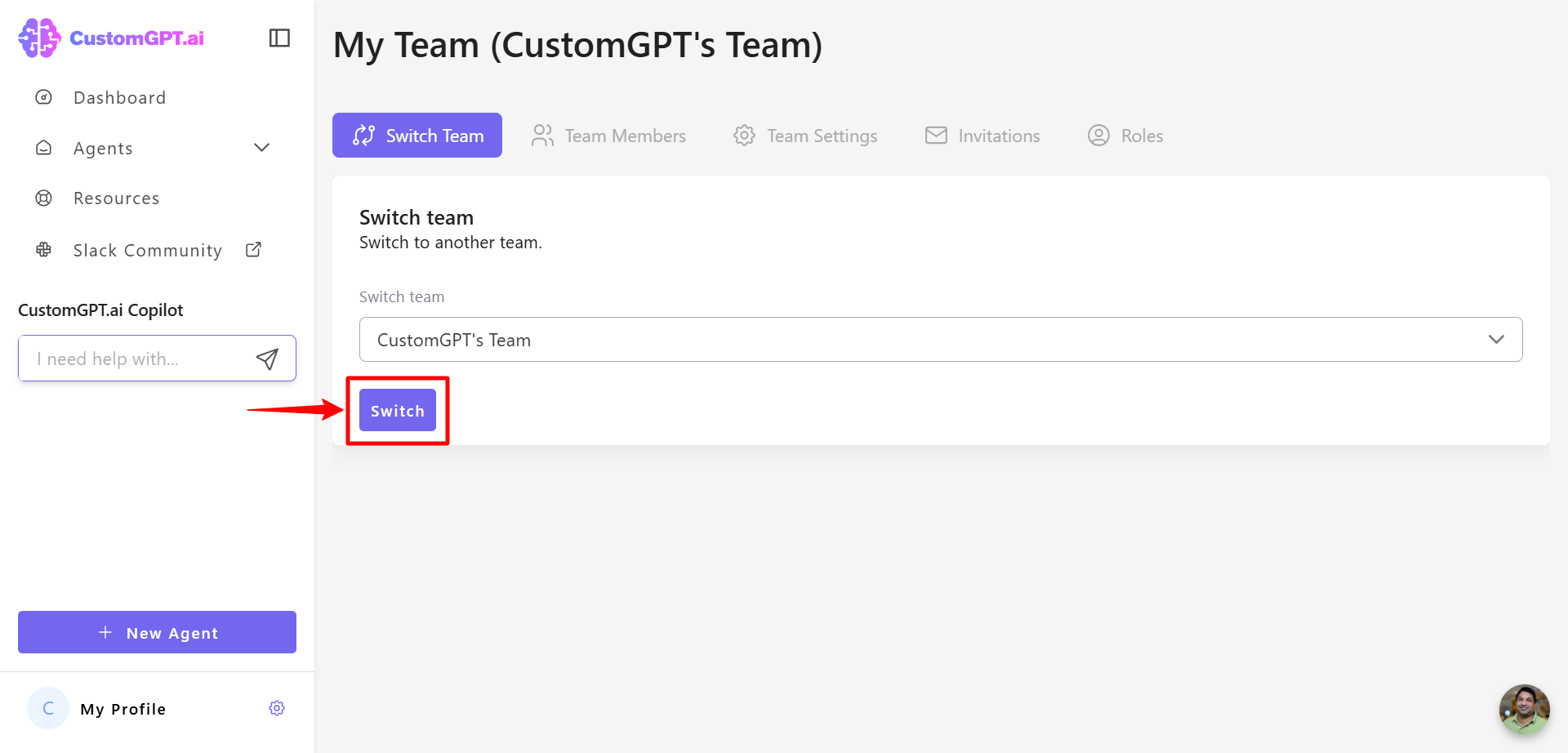Image resolution: width=1568 pixels, height=753 pixels.
Task: Click the 'My Team (CustomGPT's Team)' heading
Action: [578, 45]
